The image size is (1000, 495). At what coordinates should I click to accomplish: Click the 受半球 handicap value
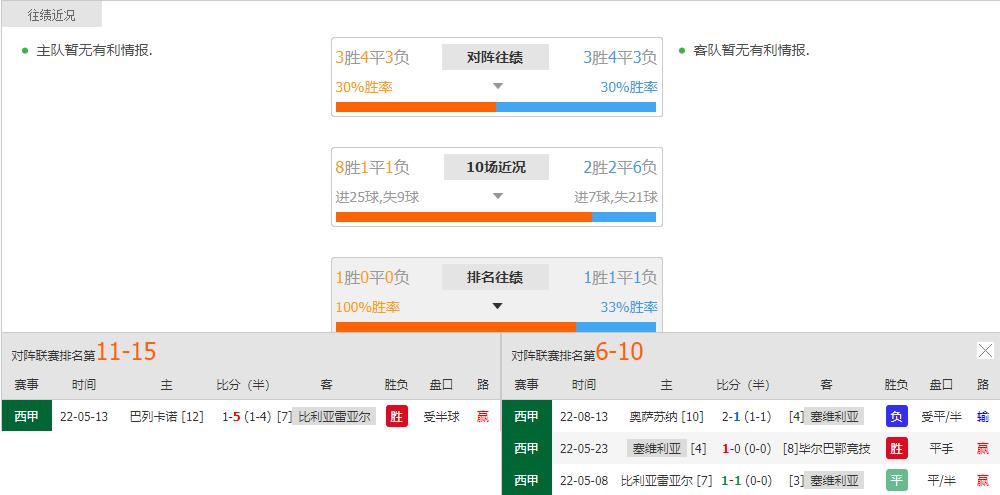441,417
